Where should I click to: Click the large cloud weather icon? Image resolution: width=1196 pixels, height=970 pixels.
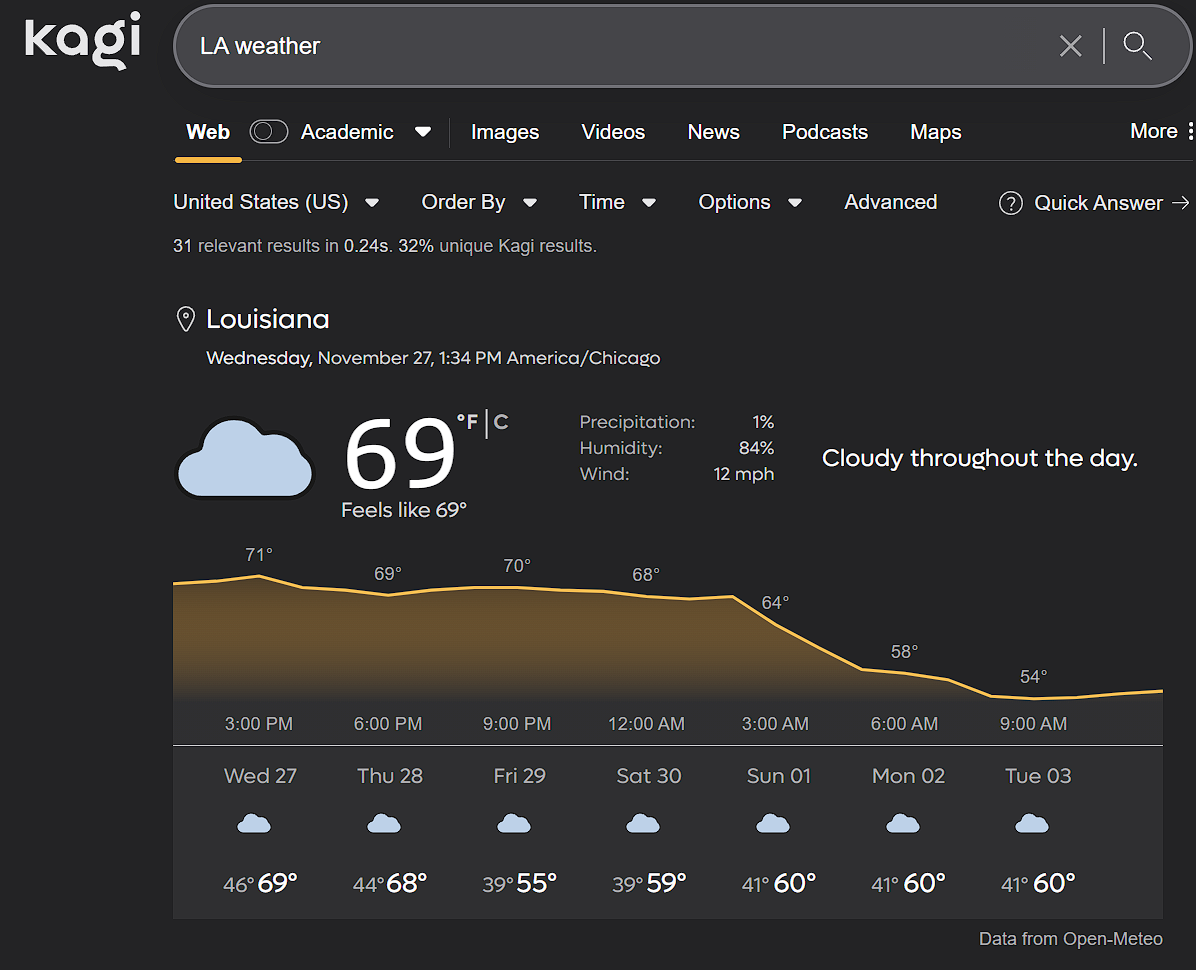pos(244,459)
